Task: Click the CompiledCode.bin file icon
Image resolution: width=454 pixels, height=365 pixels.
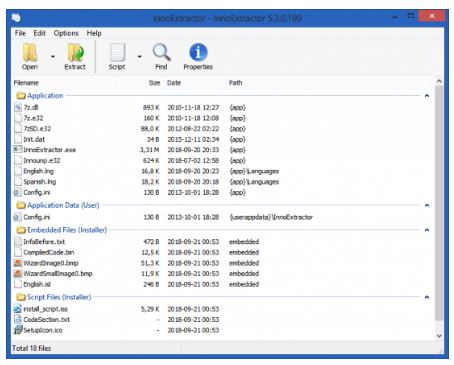Action: (18, 252)
